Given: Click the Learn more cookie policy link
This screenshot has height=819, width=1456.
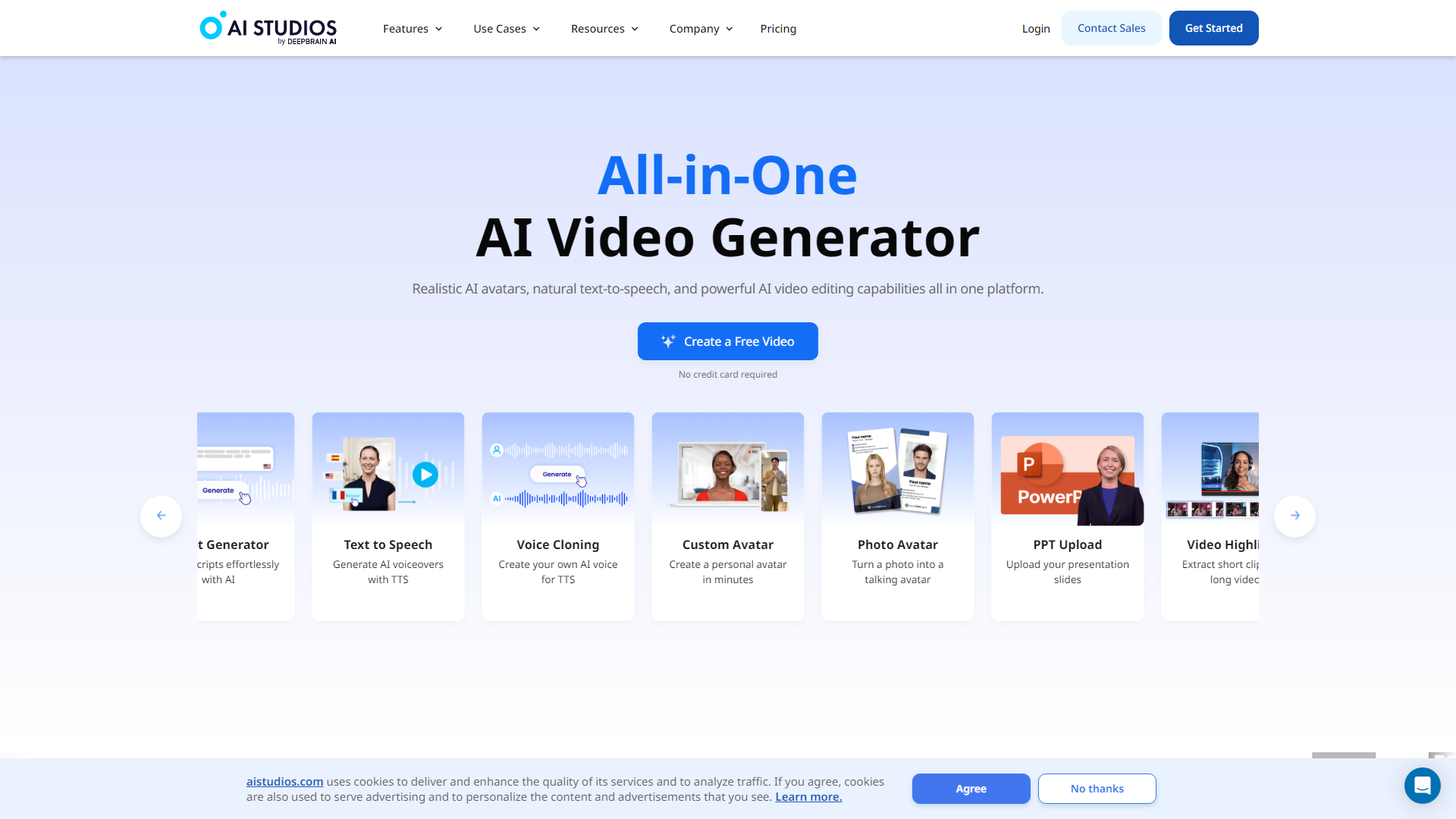Looking at the screenshot, I should point(809,796).
